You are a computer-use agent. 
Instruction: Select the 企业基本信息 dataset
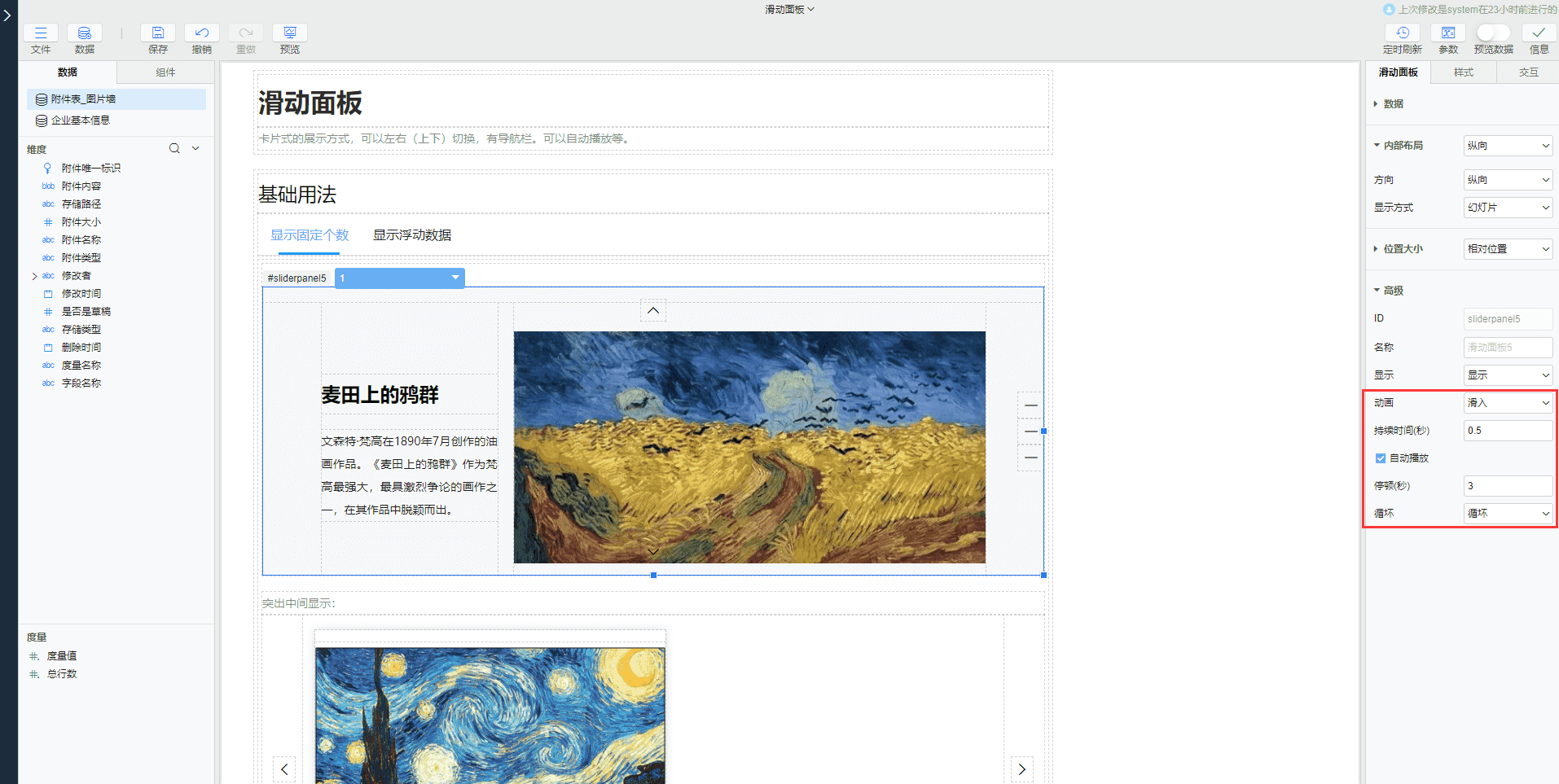coord(81,120)
